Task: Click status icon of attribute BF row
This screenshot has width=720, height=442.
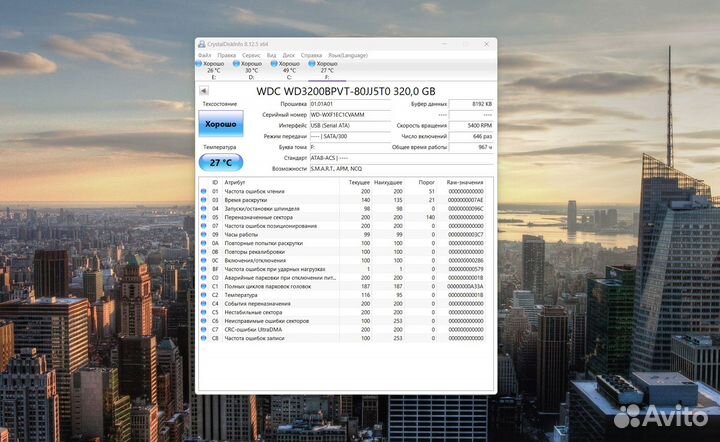Action: 203,269
